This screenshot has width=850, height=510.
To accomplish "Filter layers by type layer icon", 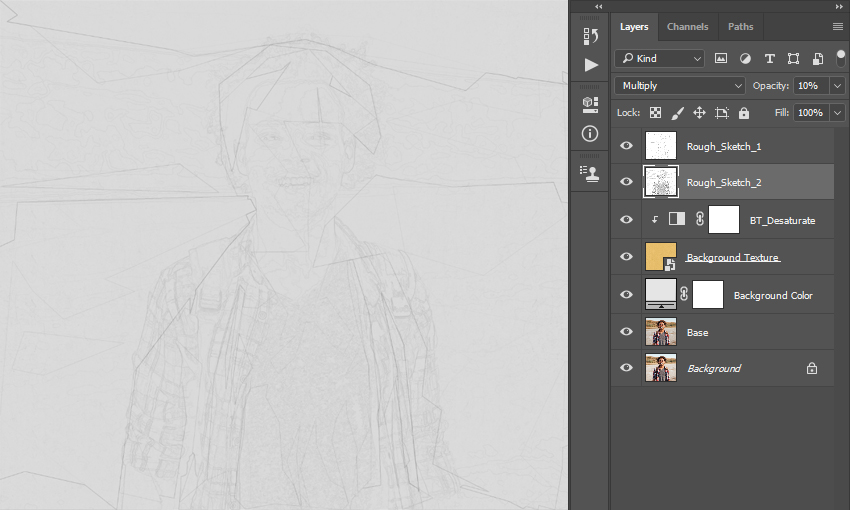I will [x=769, y=59].
